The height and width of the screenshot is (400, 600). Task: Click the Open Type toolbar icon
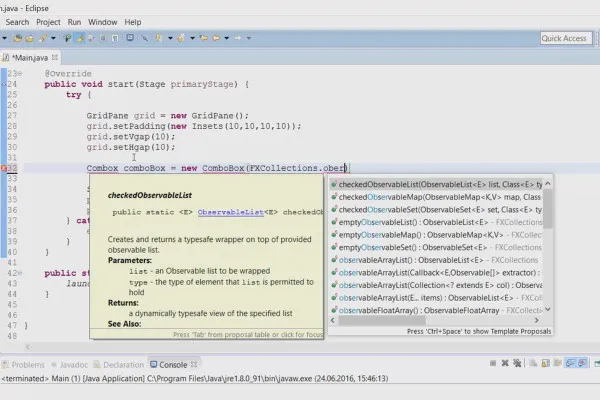18,38
